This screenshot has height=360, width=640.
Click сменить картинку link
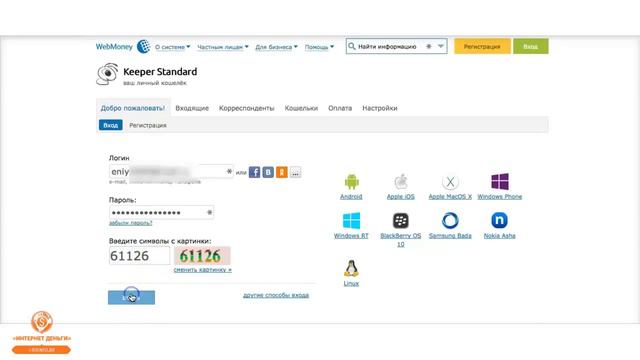coord(202,270)
